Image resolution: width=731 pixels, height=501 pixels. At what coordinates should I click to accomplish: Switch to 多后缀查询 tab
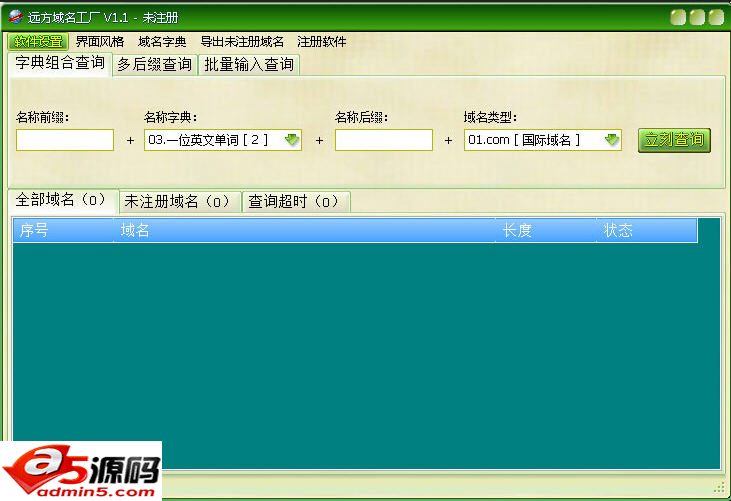[154, 64]
